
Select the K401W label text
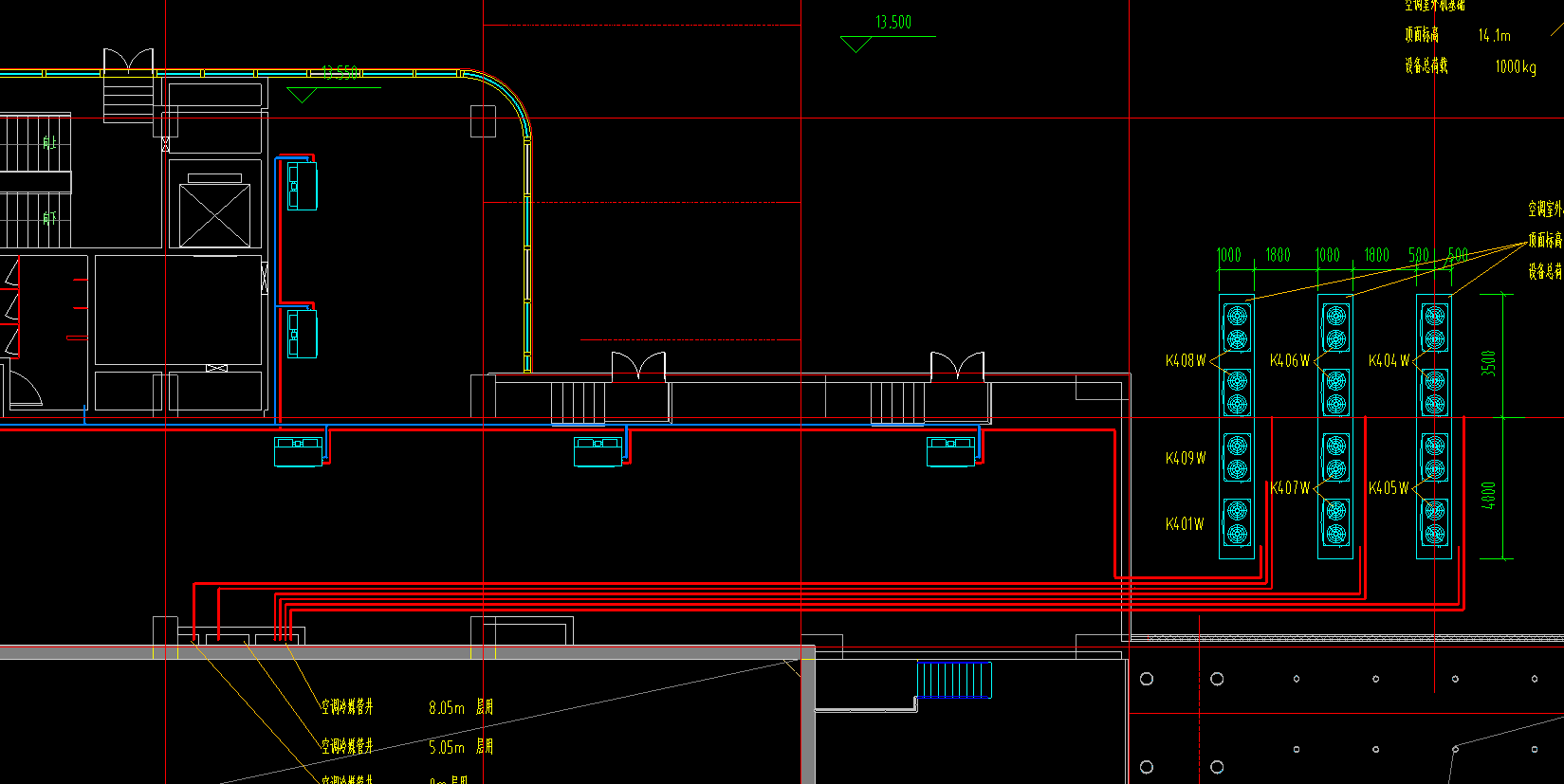click(x=1185, y=524)
